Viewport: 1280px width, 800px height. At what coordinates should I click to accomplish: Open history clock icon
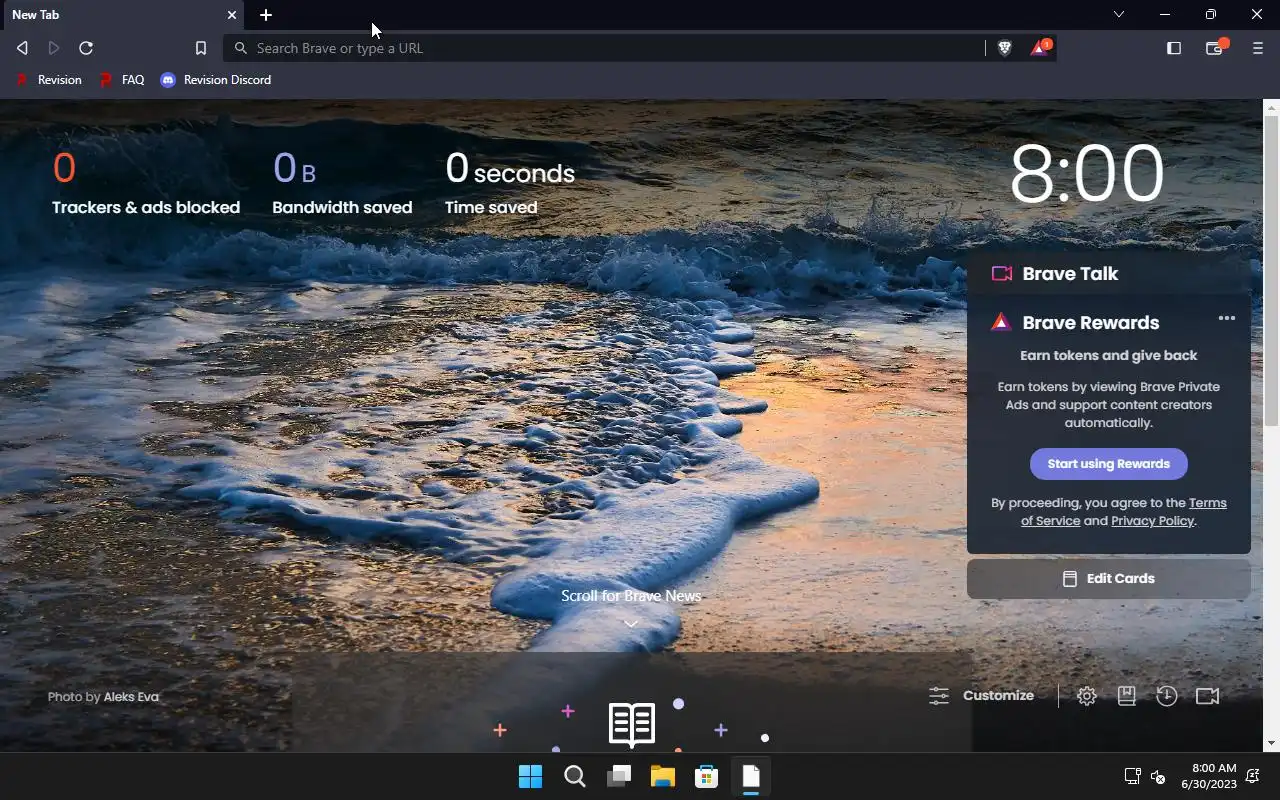(1167, 696)
